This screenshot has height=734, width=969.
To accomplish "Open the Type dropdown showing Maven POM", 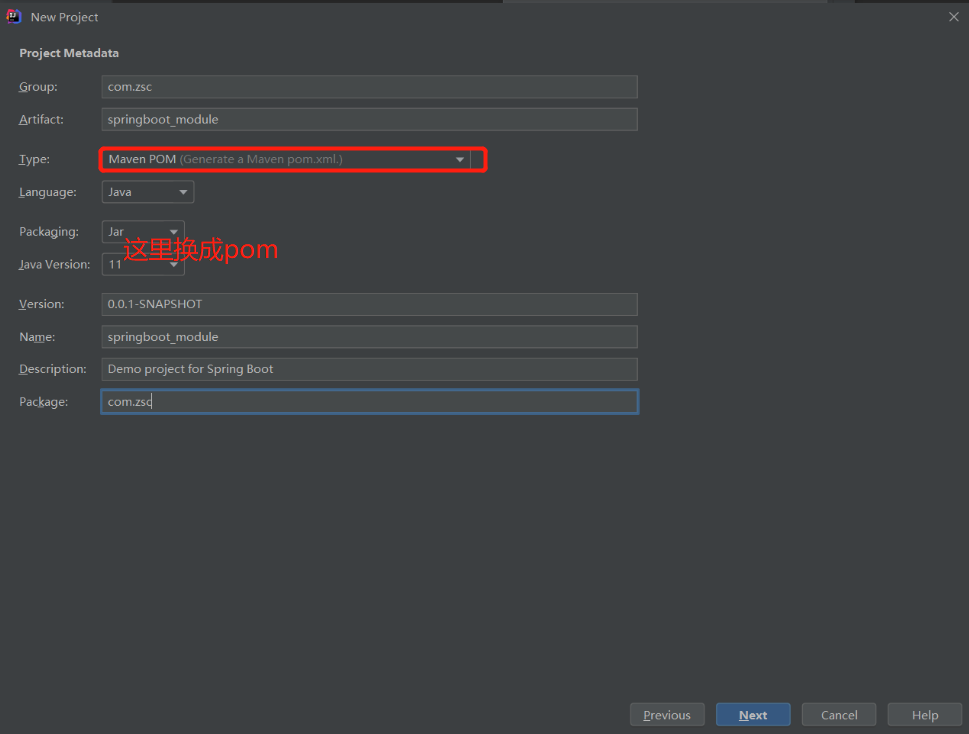I will pyautogui.click(x=286, y=159).
